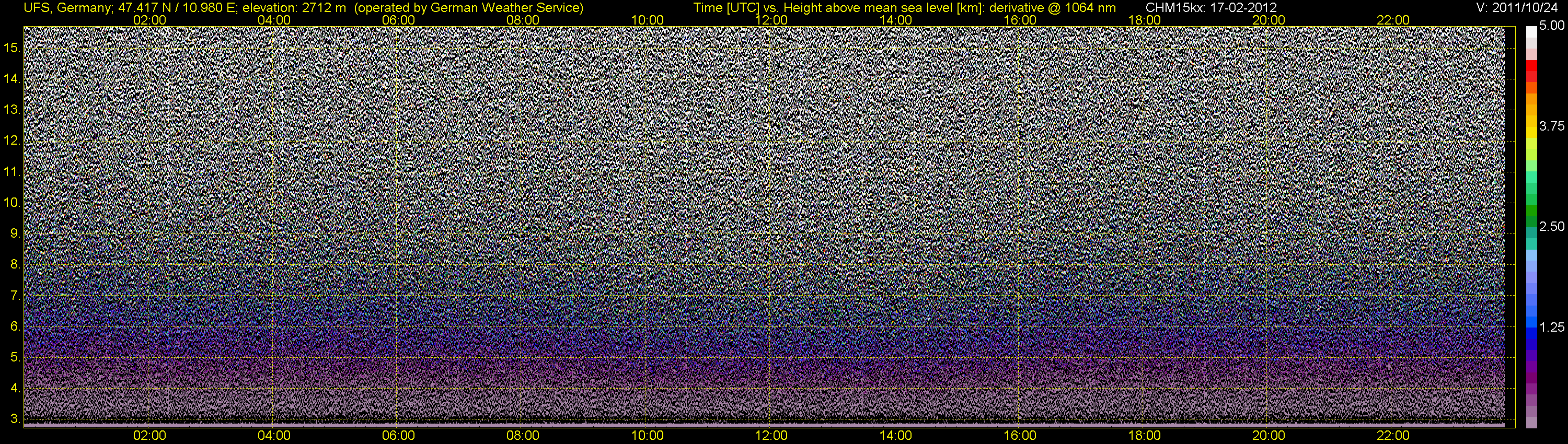Click the text "(operated by German Weather Service)"
Image resolution: width=1568 pixels, height=444 pixels.
468,8
